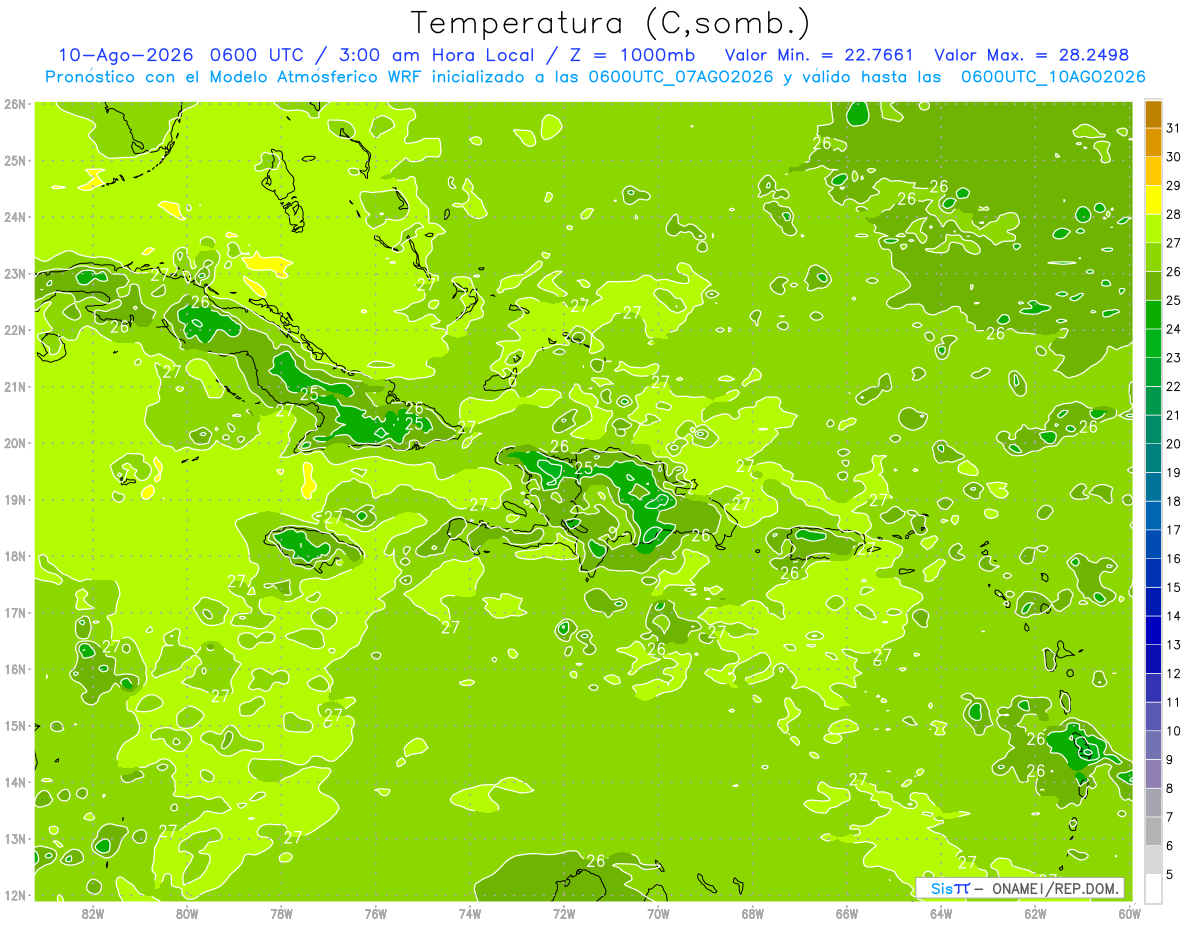Click the 74W longitude label
This screenshot has height=927, width=1200.
[470, 913]
